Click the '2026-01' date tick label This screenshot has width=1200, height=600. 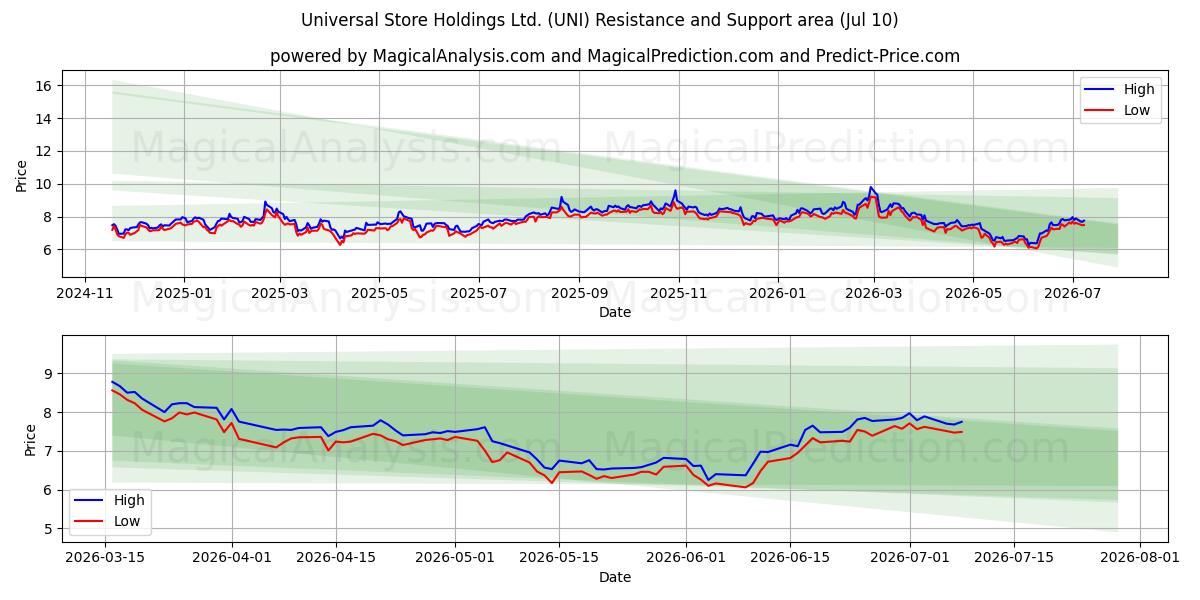click(x=778, y=293)
